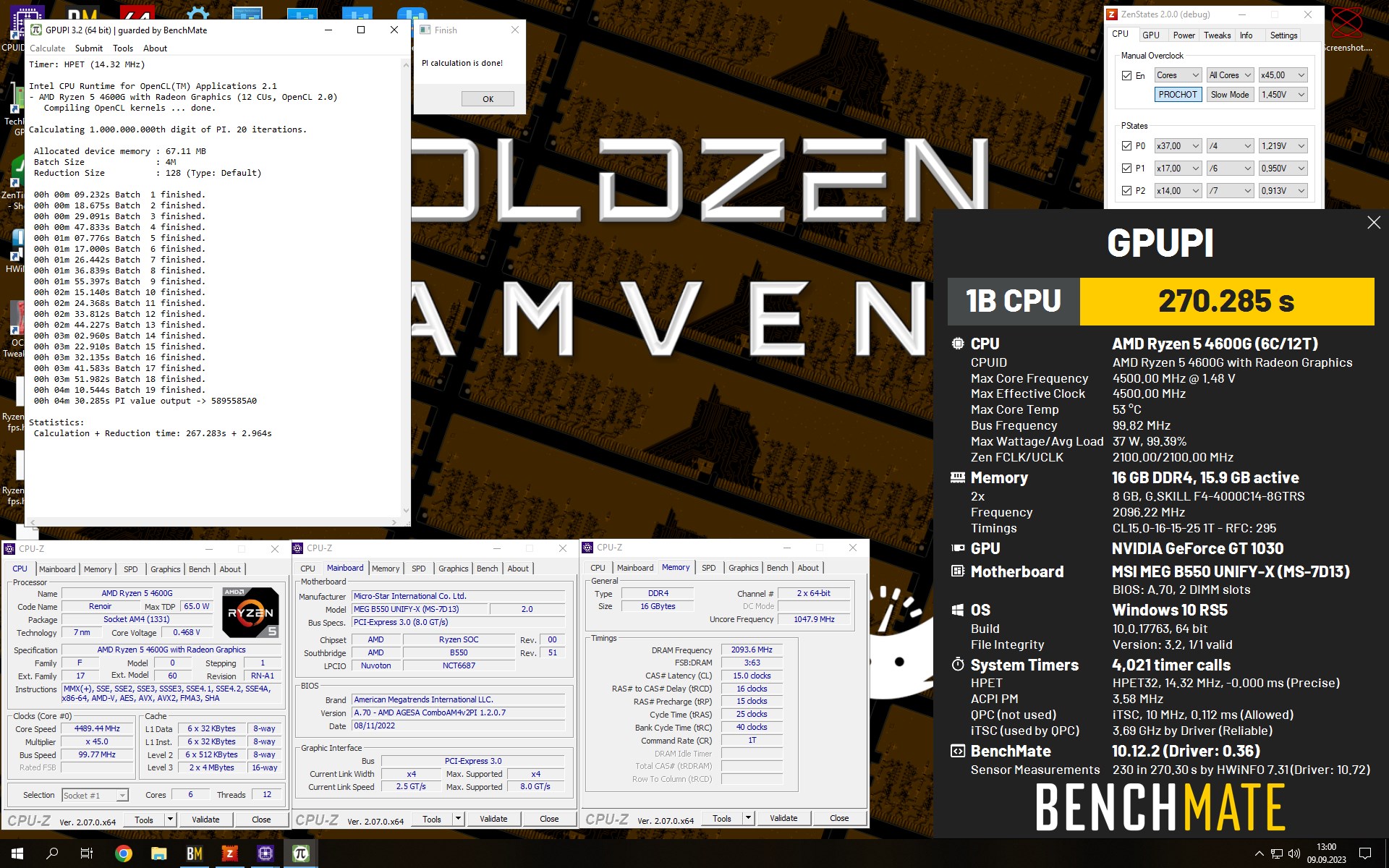Click the network icon in system tray
This screenshot has height=868, width=1389.
[x=1277, y=854]
